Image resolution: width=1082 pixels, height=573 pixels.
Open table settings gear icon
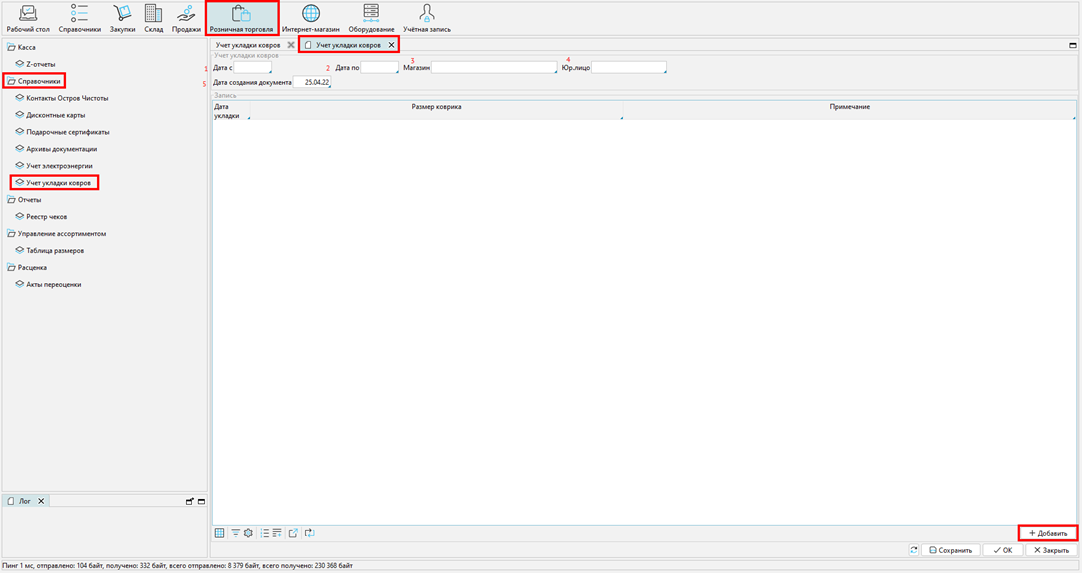click(249, 533)
